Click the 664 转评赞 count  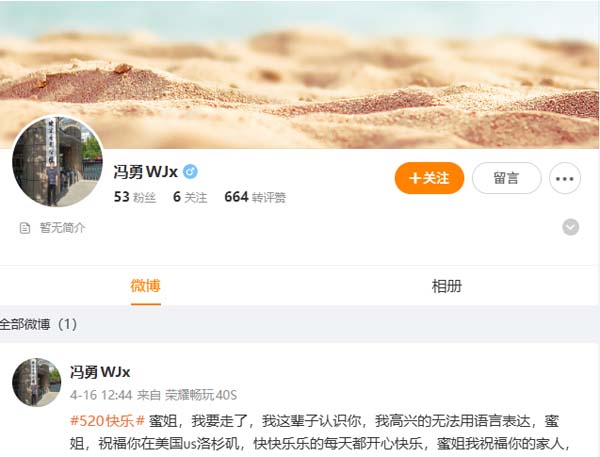[255, 197]
